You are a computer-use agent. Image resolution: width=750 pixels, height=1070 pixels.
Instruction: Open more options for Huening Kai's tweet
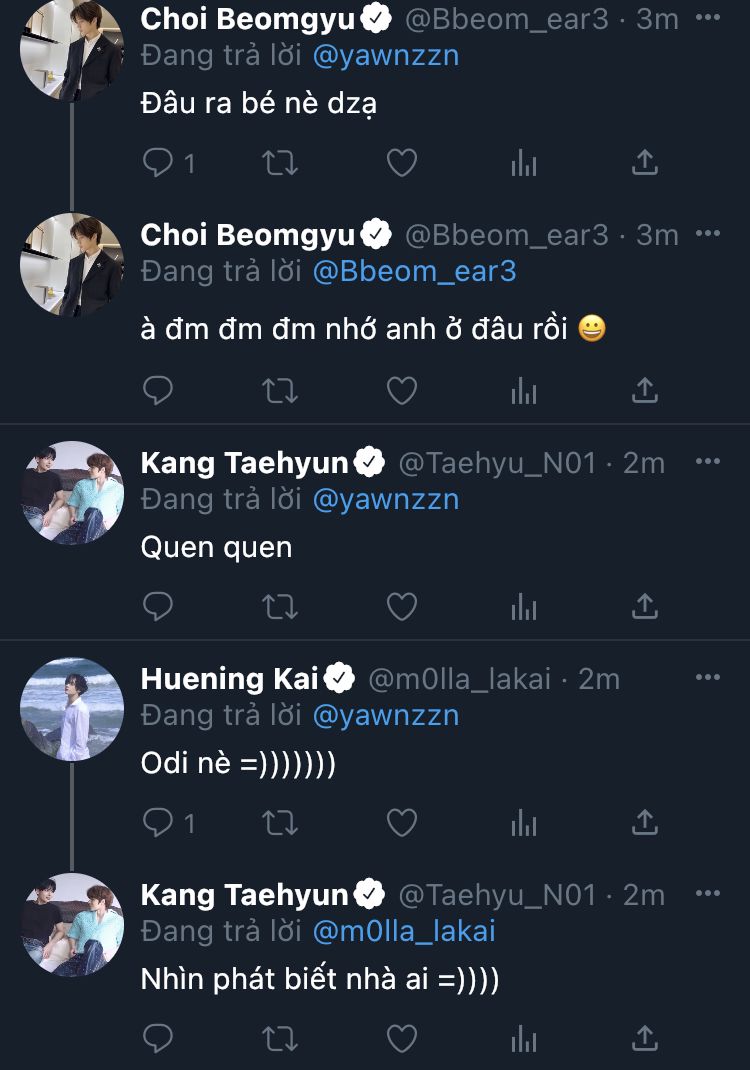[707, 678]
